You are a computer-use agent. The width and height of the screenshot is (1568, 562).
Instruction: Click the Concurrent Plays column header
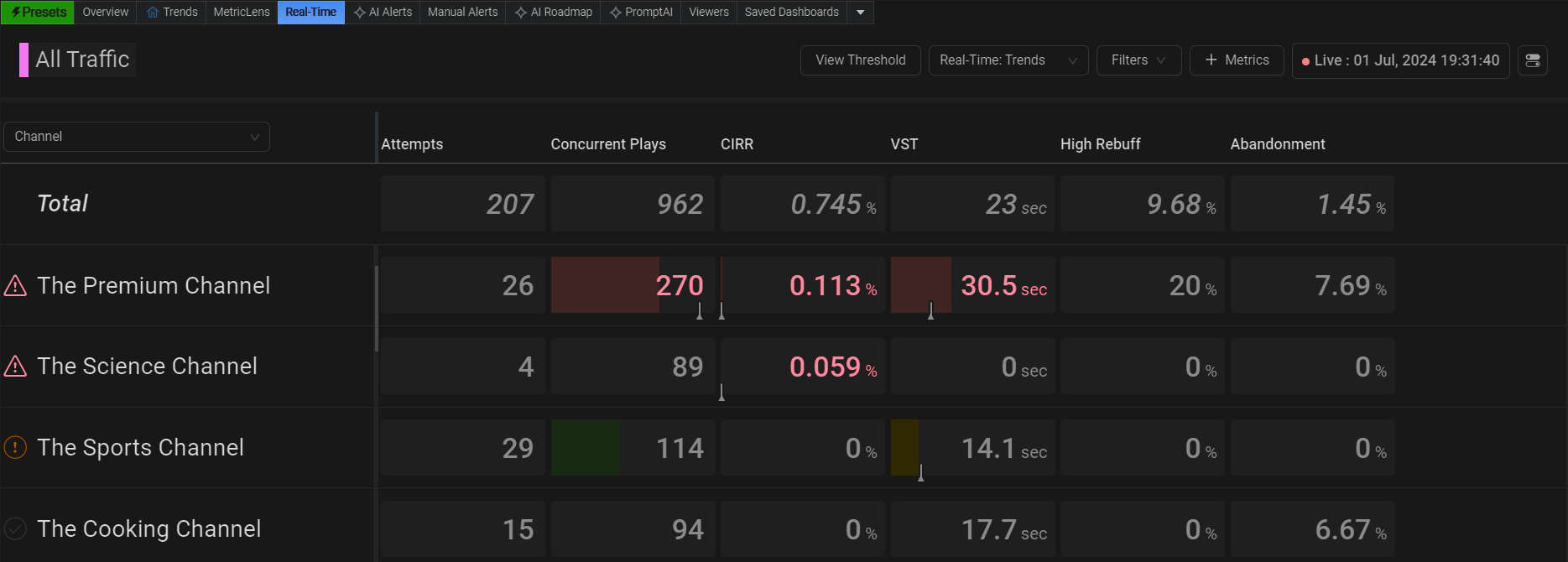(x=607, y=144)
